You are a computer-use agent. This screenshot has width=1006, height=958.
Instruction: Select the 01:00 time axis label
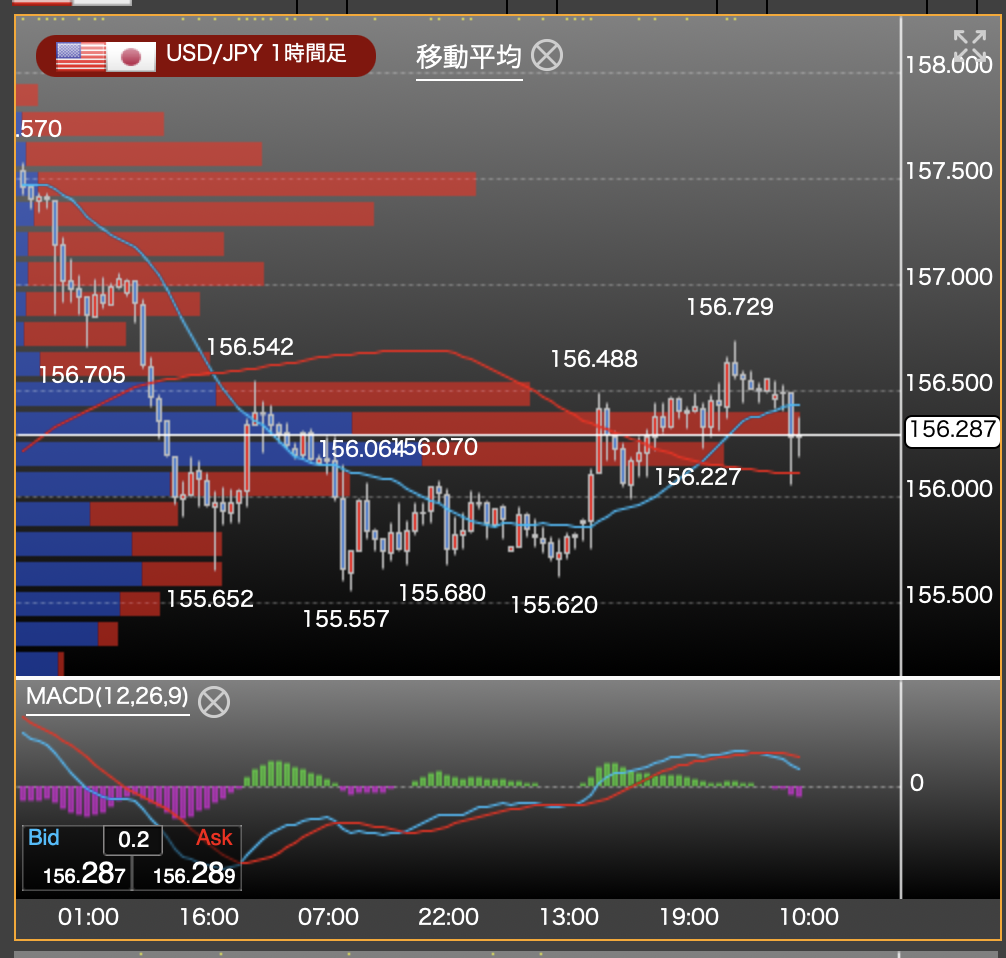coord(90,917)
